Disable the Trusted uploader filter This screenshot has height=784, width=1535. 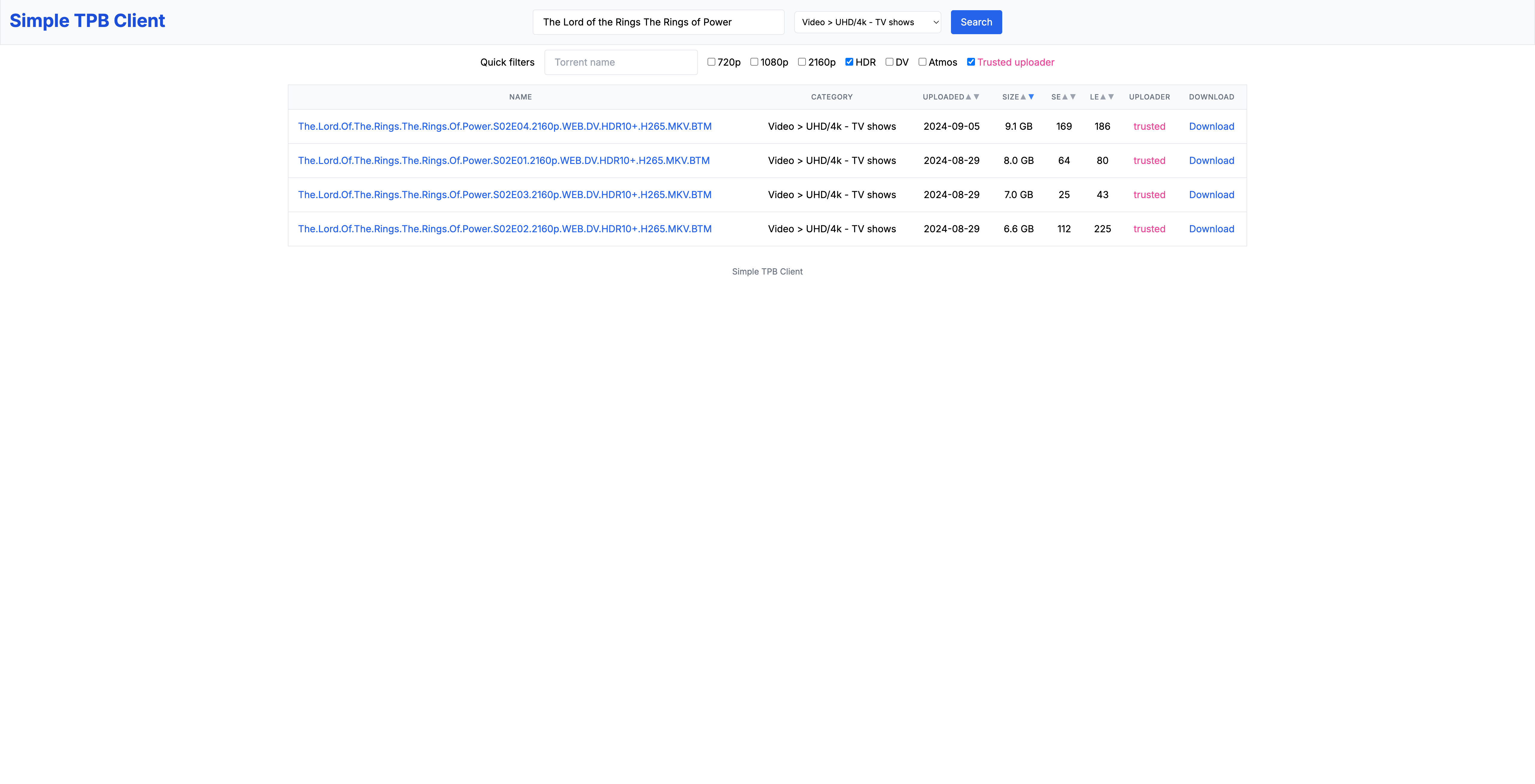click(971, 62)
